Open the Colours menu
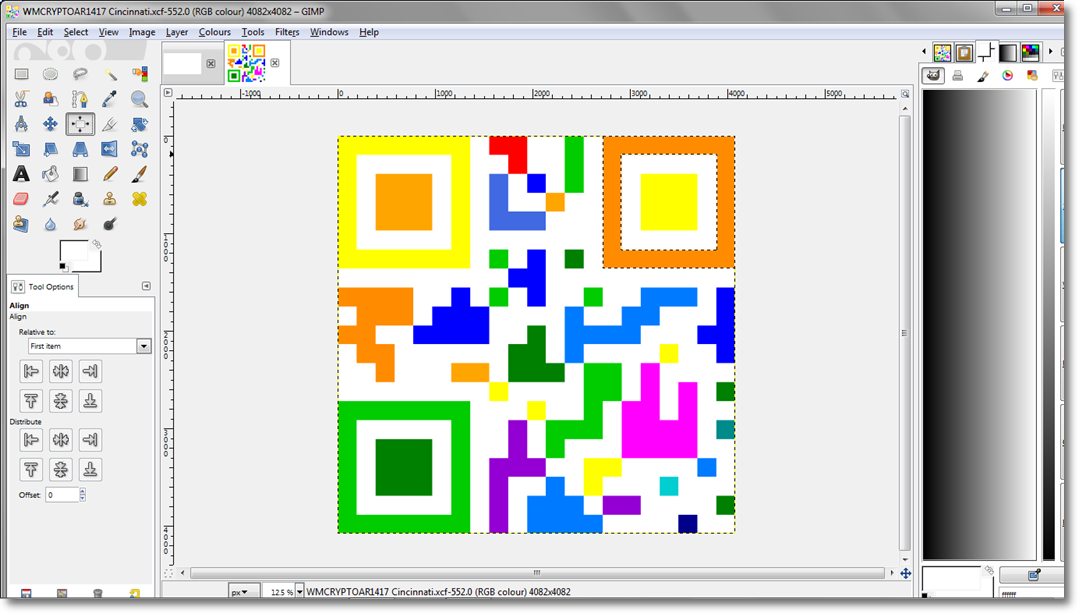1080x615 pixels. tap(215, 32)
